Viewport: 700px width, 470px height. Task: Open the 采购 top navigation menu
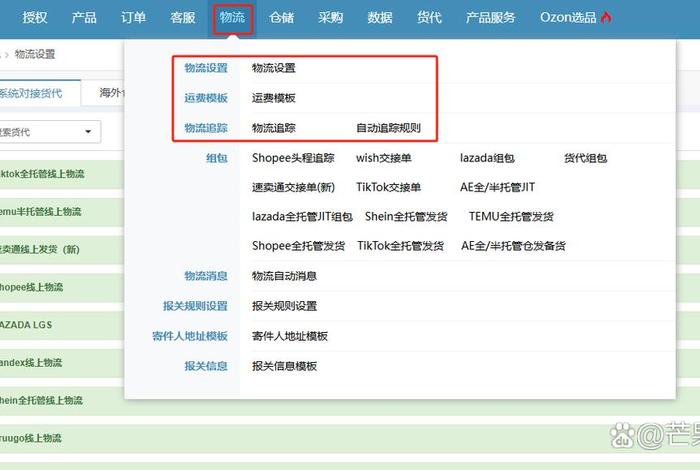coord(330,17)
